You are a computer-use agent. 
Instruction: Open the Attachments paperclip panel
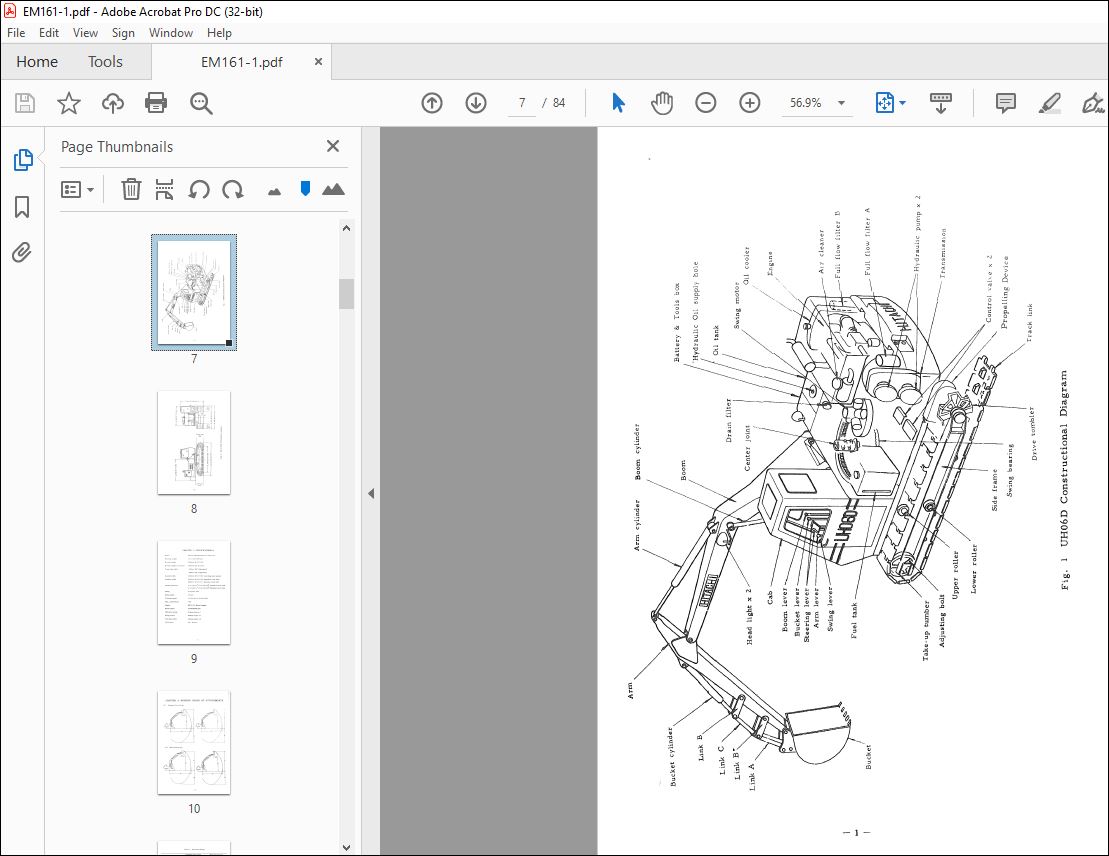tap(22, 253)
